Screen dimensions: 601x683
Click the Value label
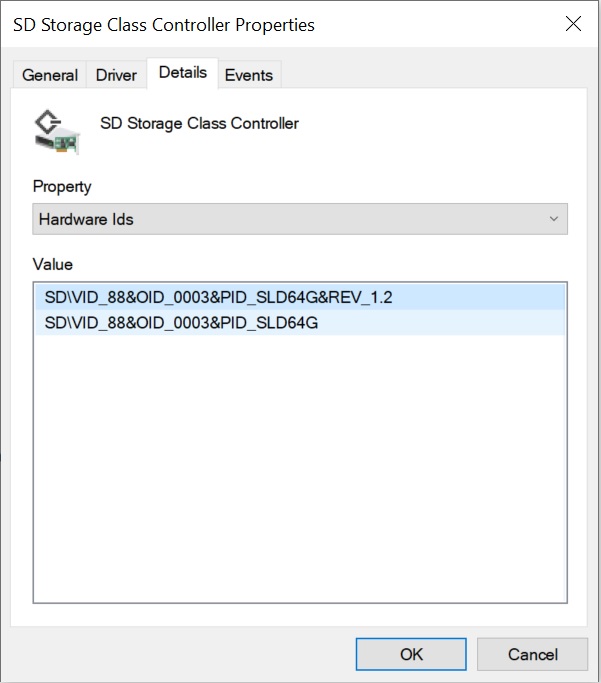pos(53,264)
